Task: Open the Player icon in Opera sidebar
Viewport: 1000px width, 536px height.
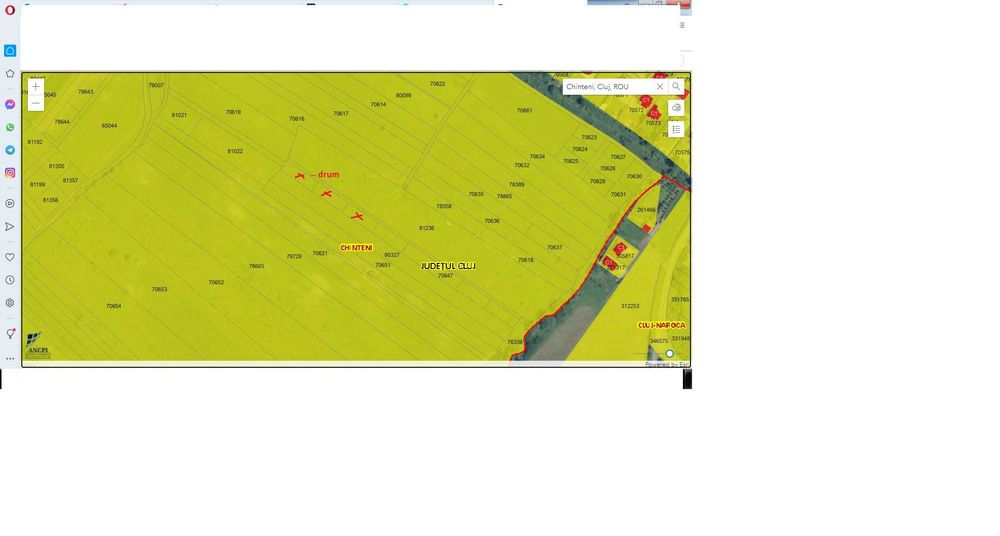Action: click(10, 204)
